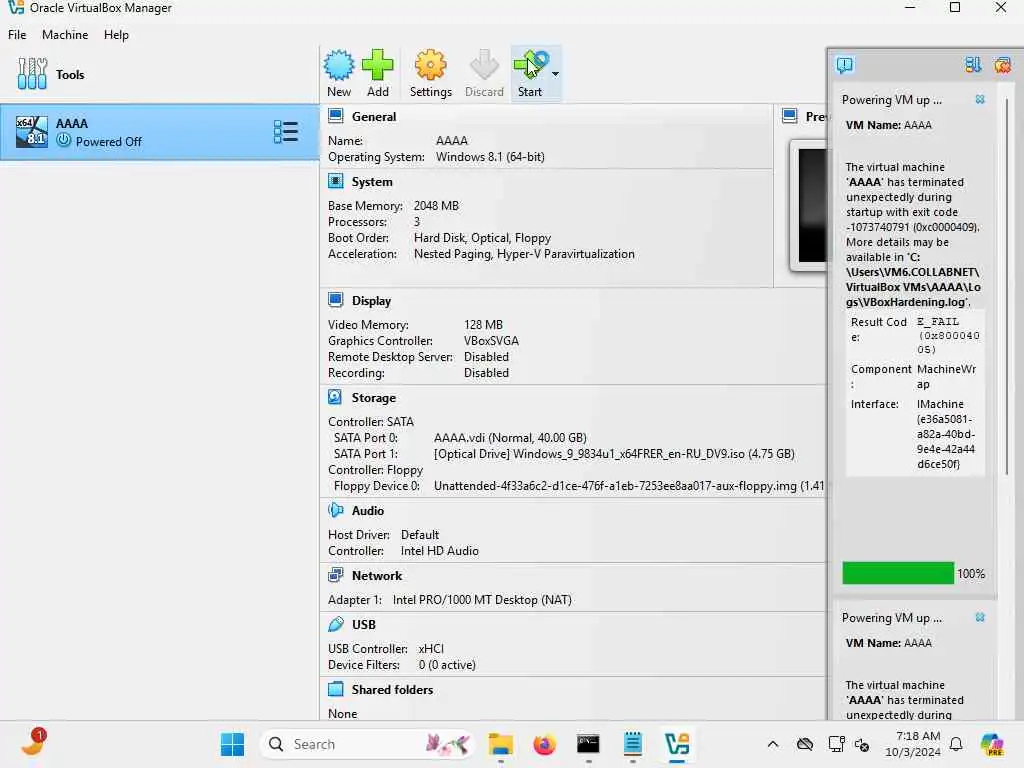Viewport: 1024px width, 768px height.
Task: Click the 'xHCI' USB controller value
Action: 431,648
